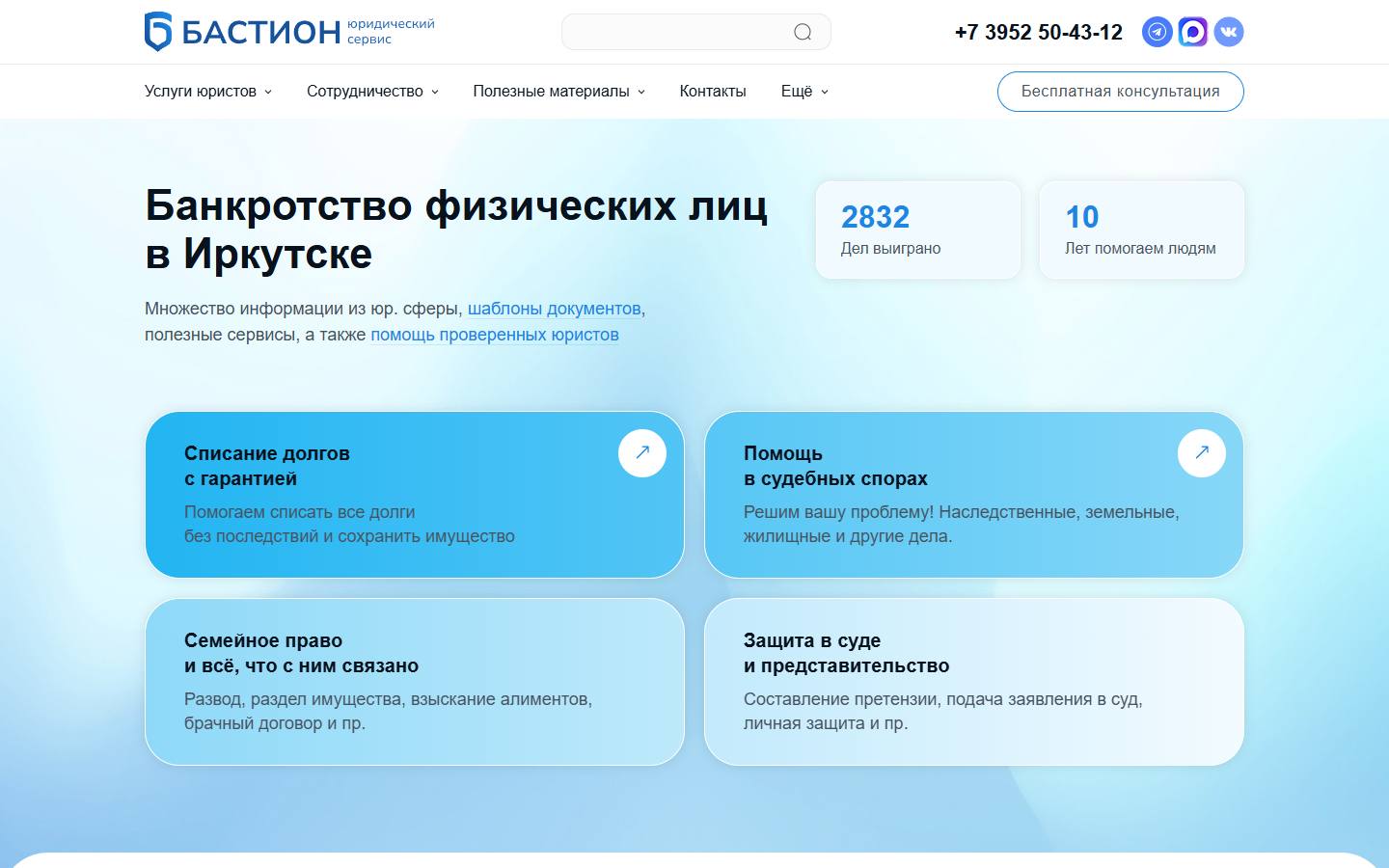1389x868 pixels.
Task: Open the Семейное право card
Action: click(415, 682)
